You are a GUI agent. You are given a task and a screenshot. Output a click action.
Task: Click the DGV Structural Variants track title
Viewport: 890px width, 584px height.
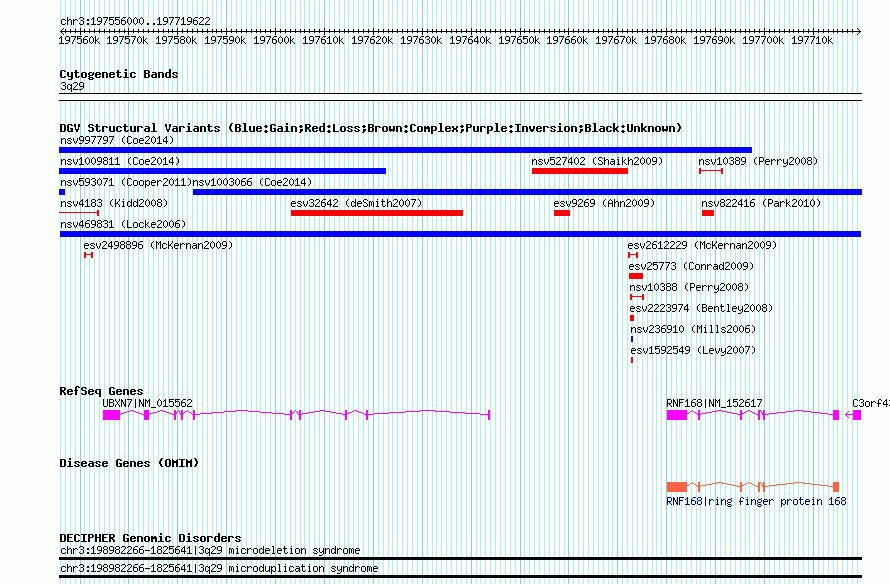[371, 128]
